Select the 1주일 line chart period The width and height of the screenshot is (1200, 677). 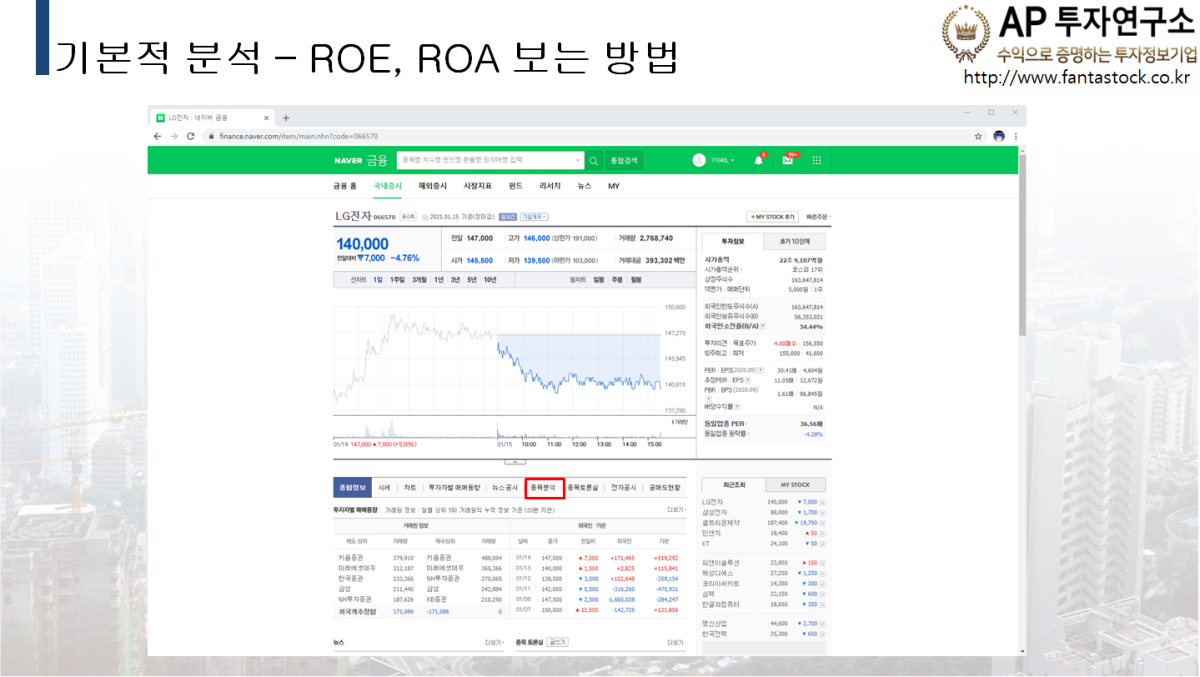[x=397, y=280]
